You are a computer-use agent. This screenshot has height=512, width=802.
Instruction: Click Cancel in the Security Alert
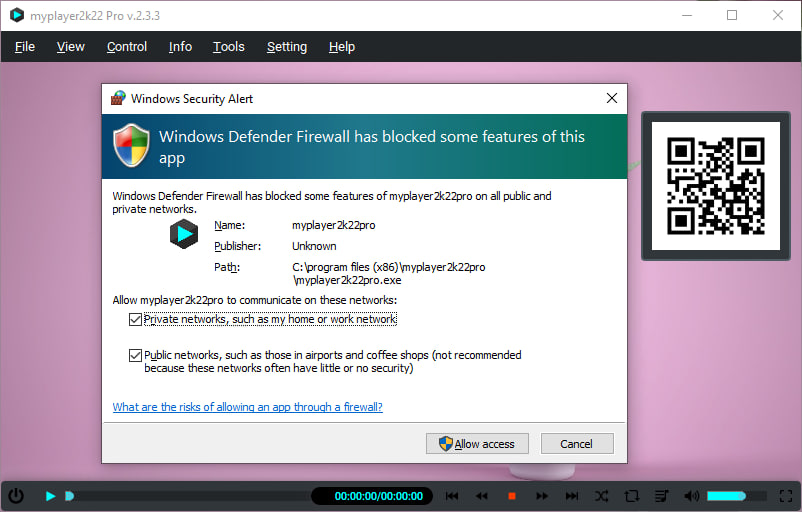click(576, 443)
